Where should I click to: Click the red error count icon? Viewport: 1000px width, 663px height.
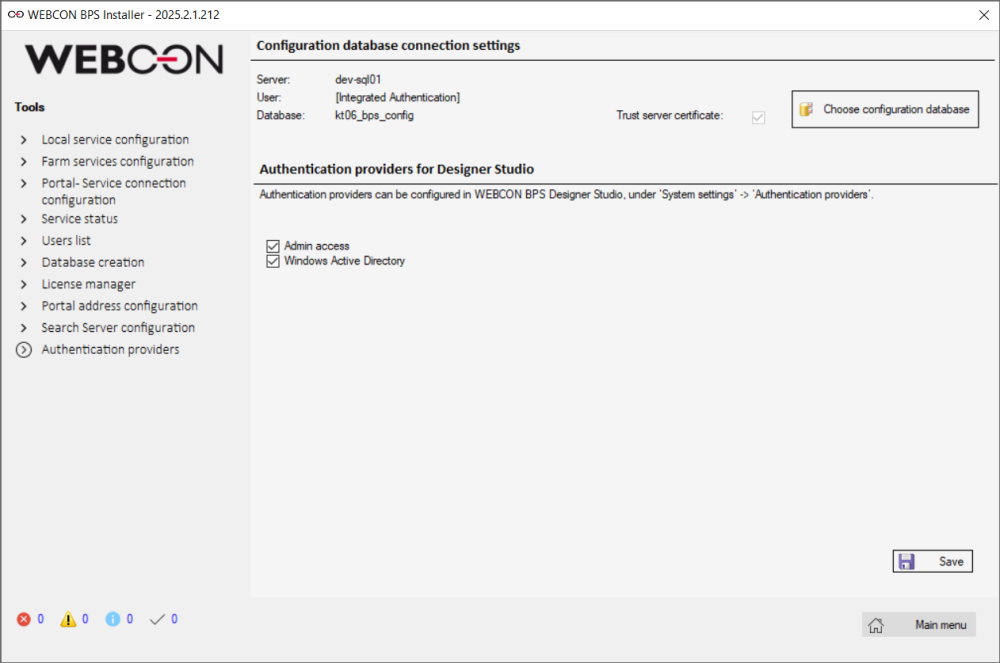pyautogui.click(x=24, y=619)
